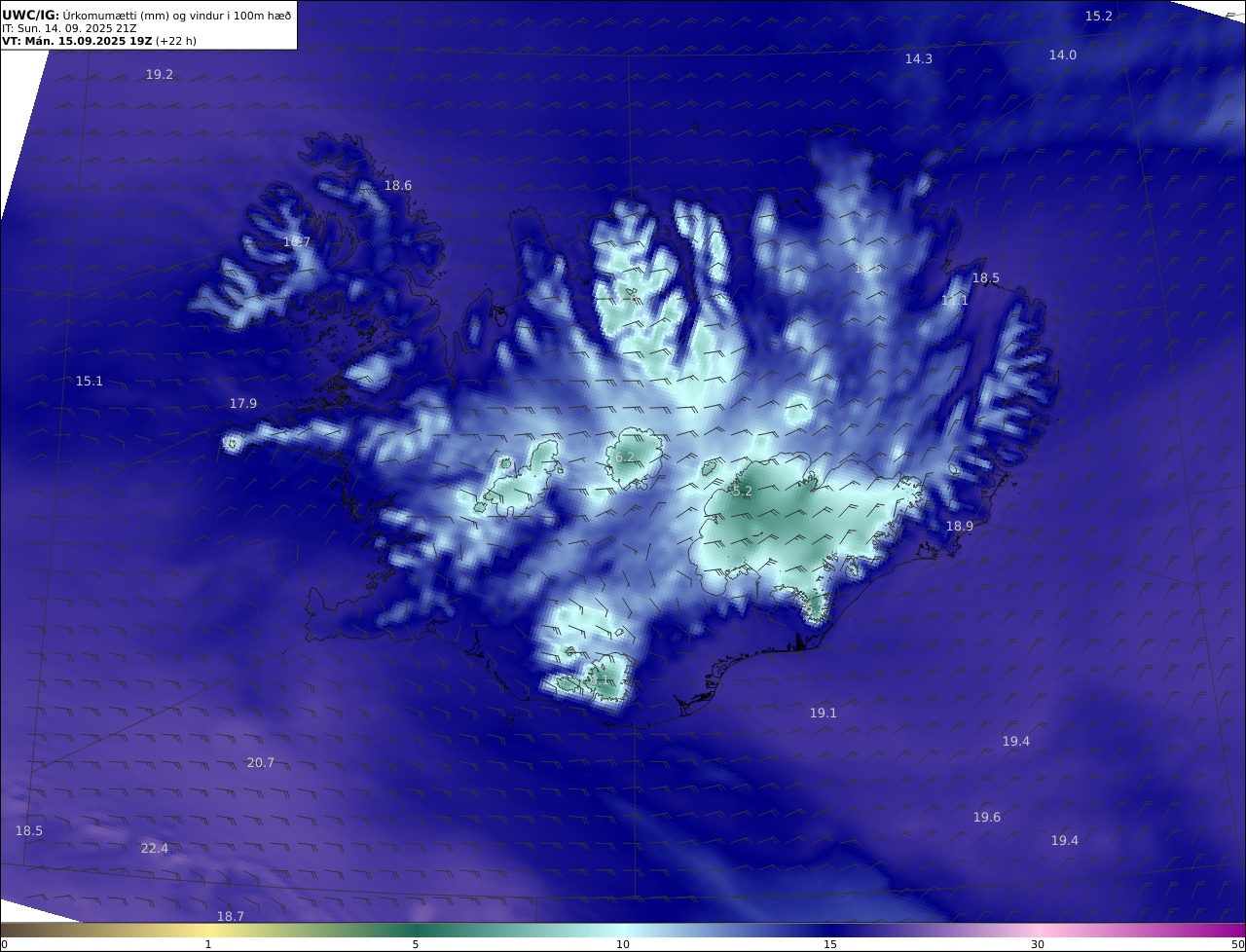This screenshot has height=952, width=1246.
Task: Click the 19.6 value label
Action: 987,818
